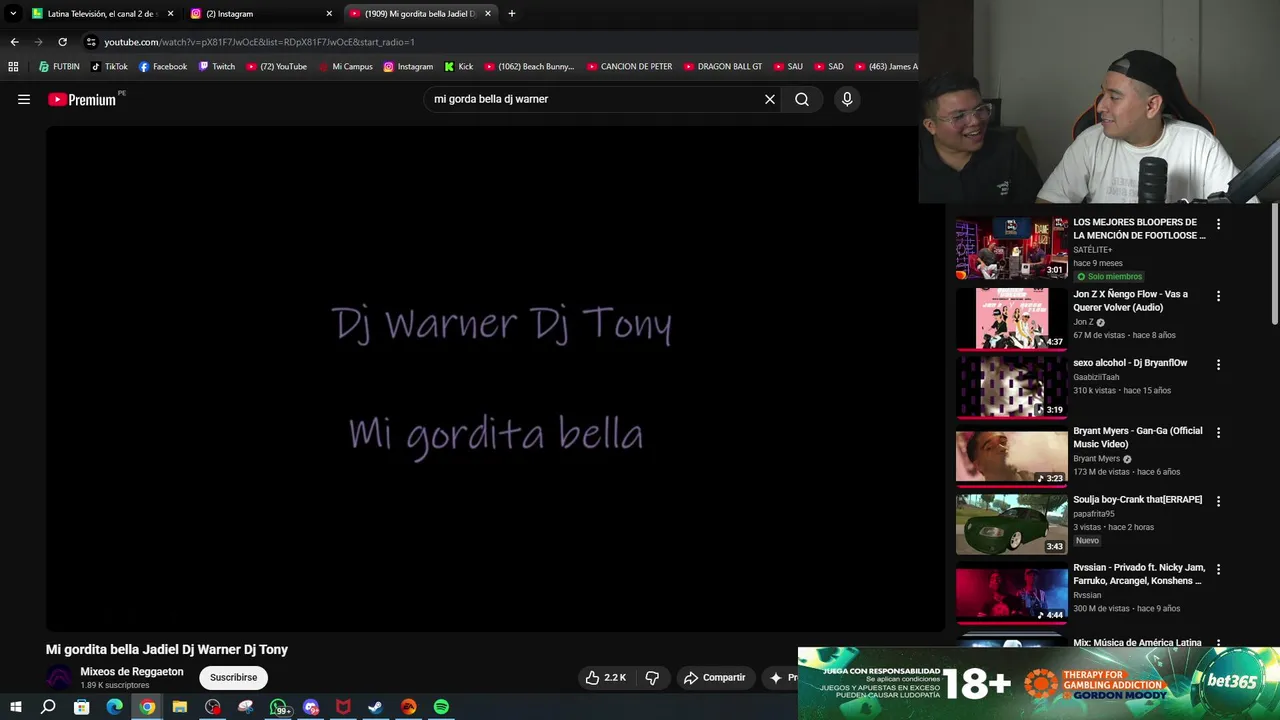
Task: Subscribe via the Suscribirse button
Action: tap(233, 677)
